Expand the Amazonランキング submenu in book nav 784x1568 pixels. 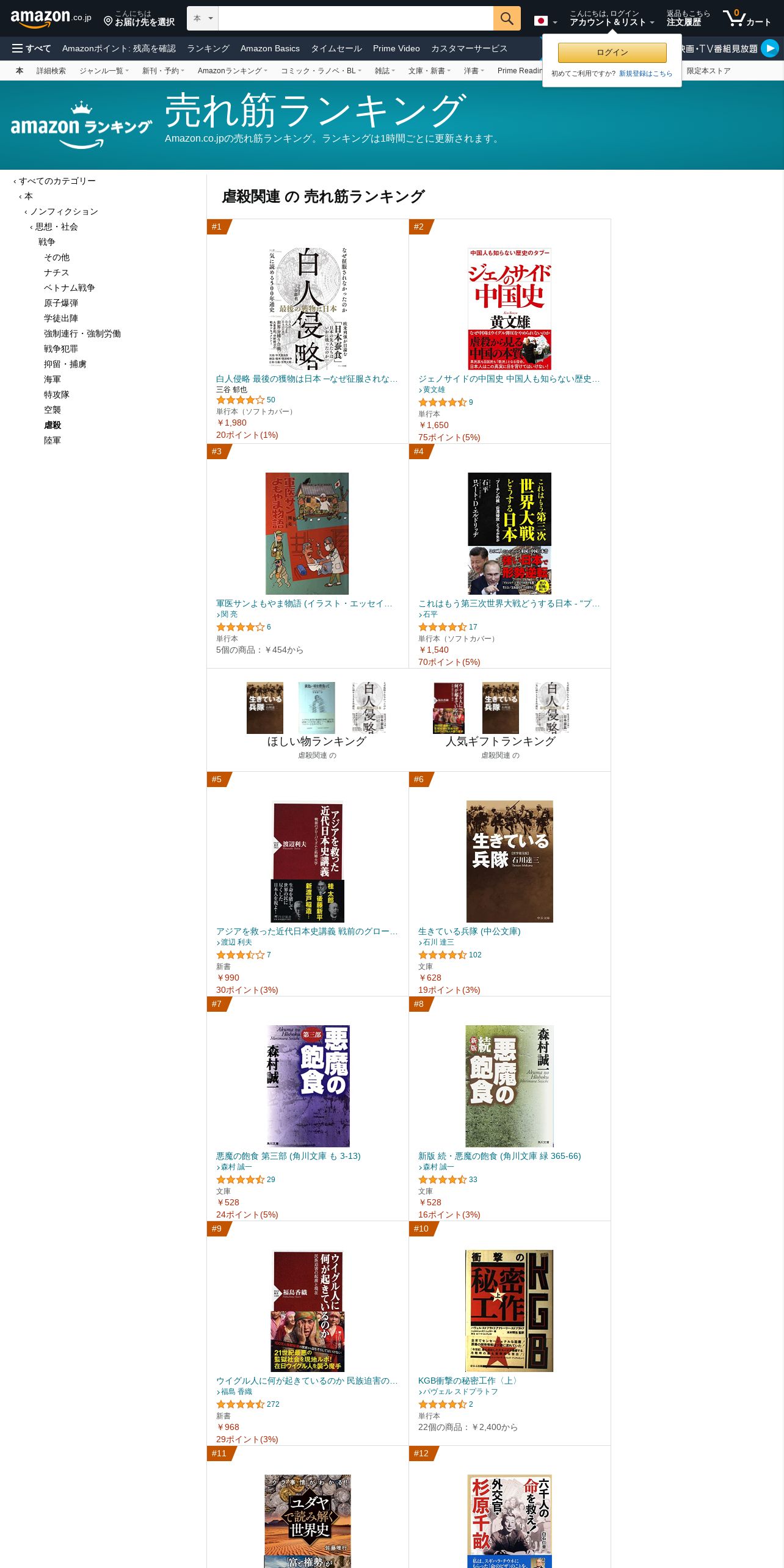233,71
